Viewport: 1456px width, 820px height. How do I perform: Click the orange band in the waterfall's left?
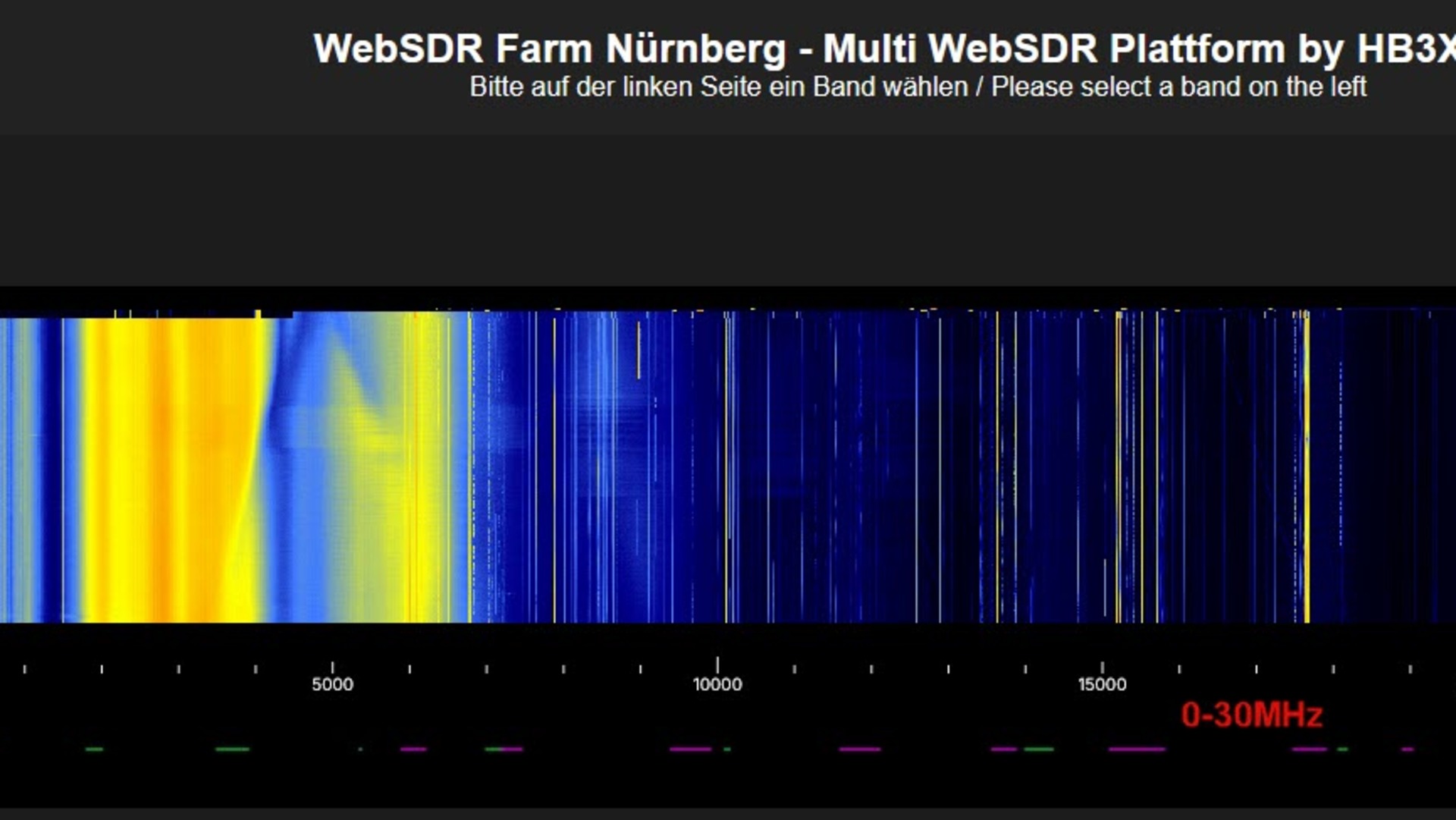point(163,470)
